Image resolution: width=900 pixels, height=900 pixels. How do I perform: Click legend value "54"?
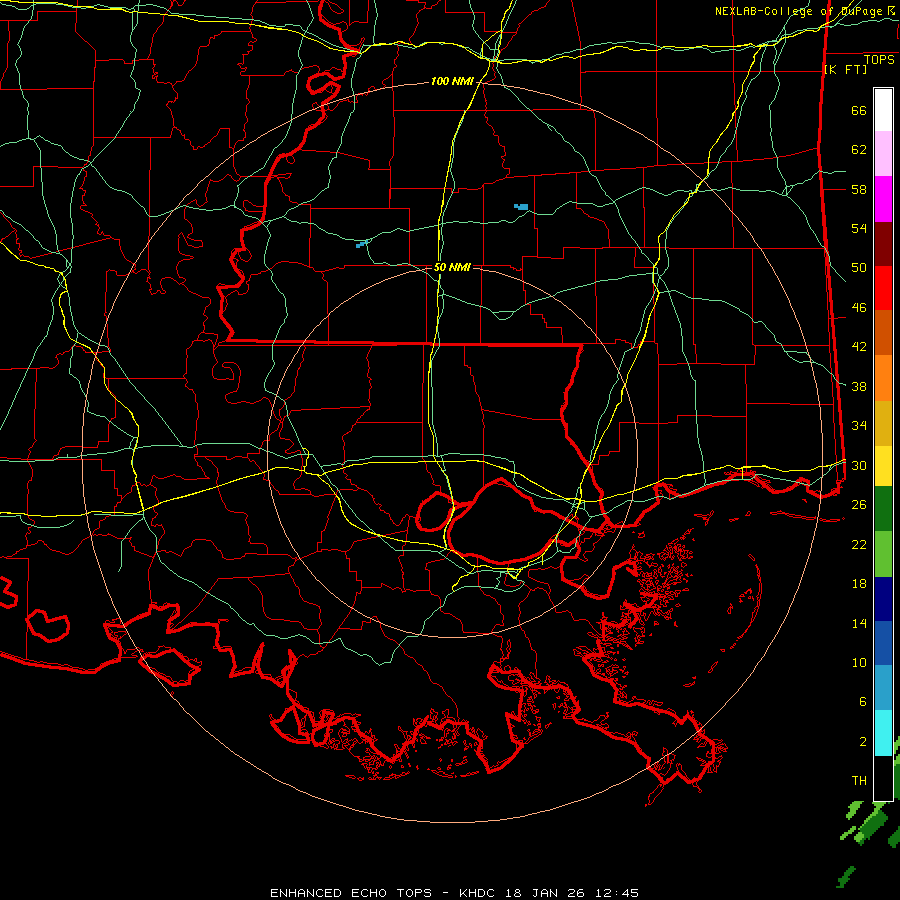[x=859, y=228]
